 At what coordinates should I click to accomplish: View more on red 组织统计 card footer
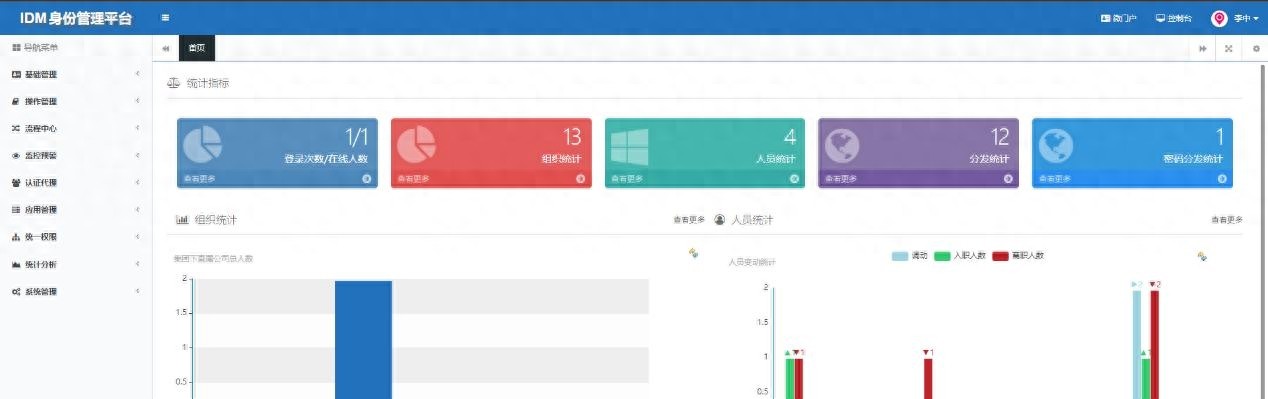coord(491,179)
